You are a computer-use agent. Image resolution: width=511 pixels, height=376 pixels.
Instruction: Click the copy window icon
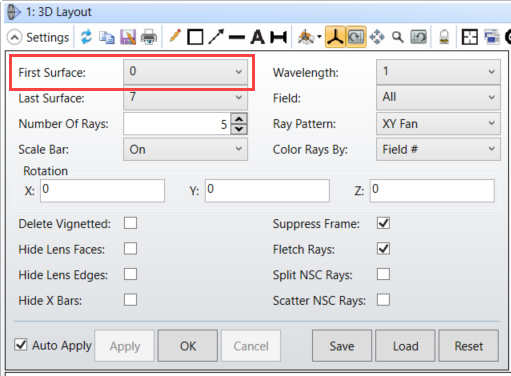[107, 37]
